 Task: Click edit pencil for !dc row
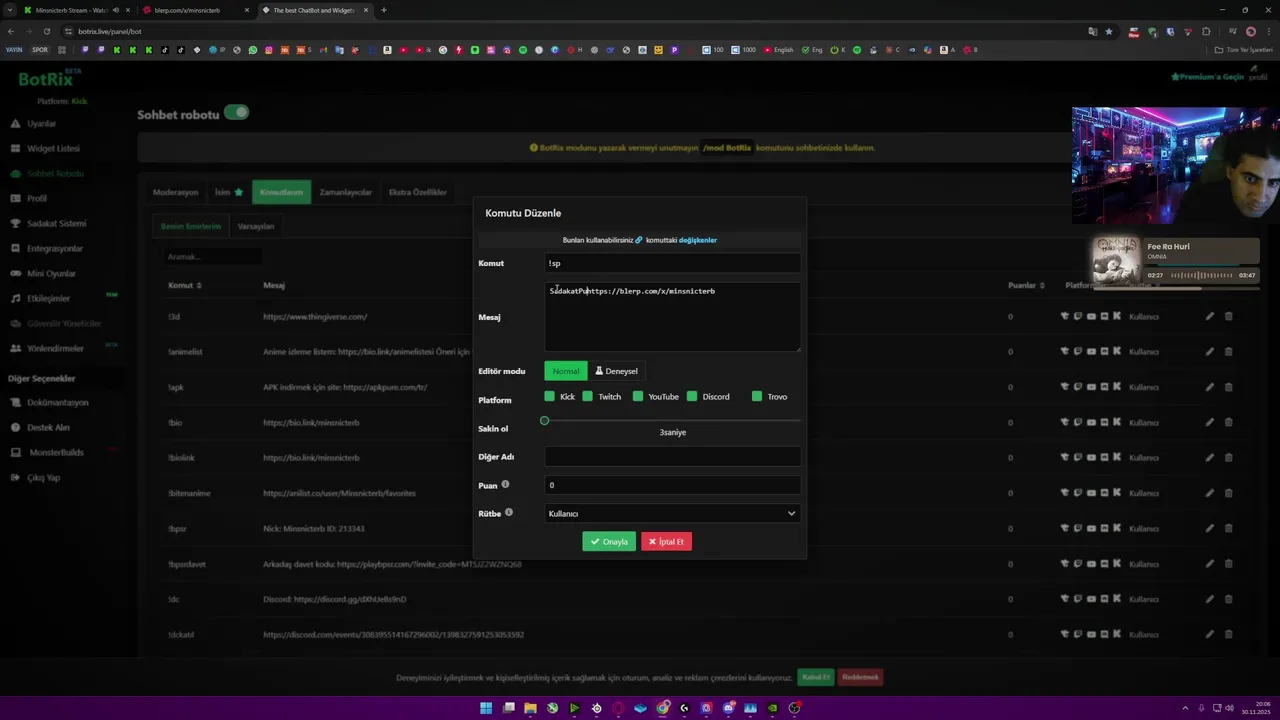pos(1209,599)
